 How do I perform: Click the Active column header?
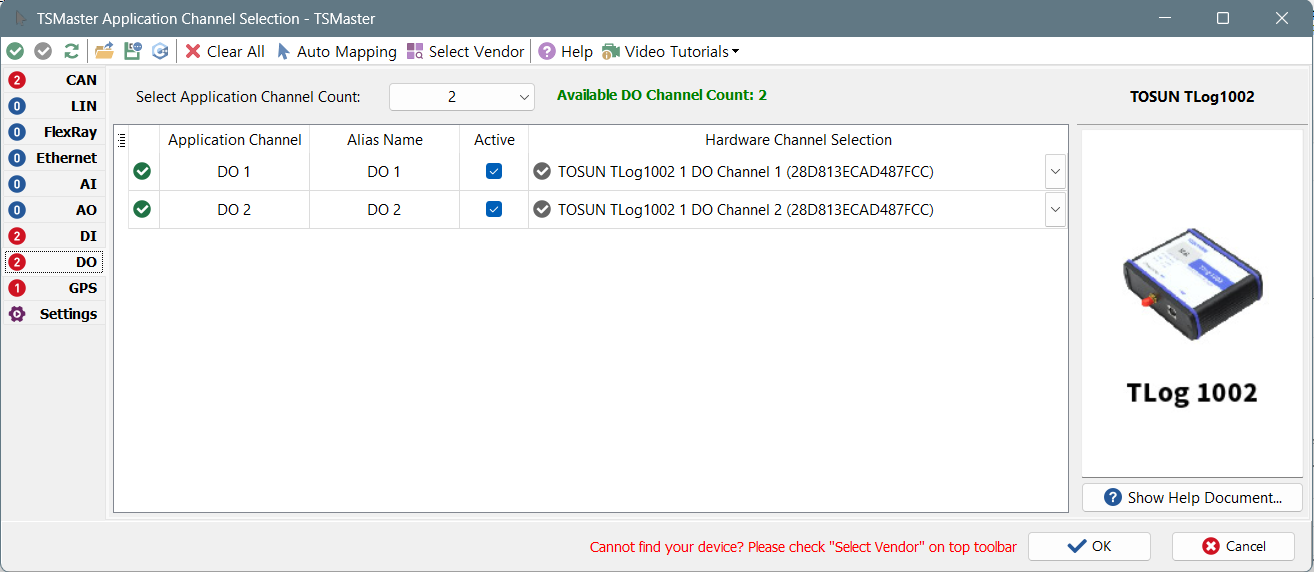494,140
